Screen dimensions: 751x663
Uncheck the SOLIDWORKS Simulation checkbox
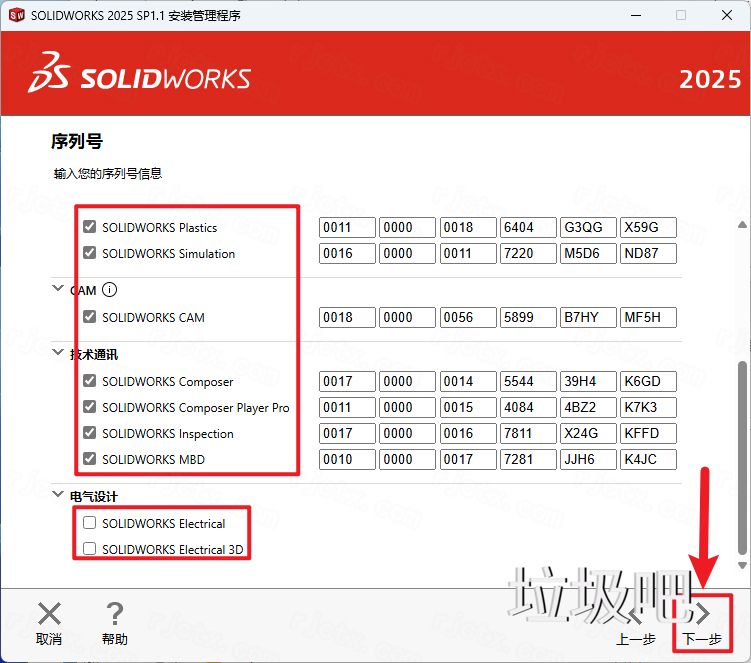pos(90,252)
